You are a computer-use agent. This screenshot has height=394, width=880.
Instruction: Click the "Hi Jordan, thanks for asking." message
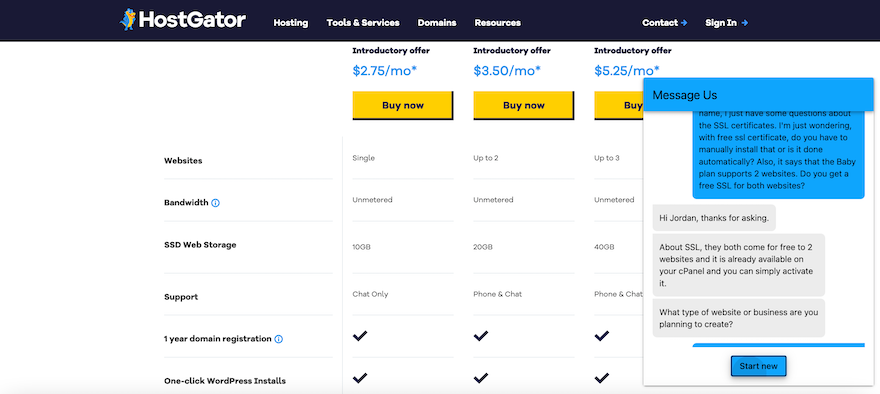(x=714, y=218)
